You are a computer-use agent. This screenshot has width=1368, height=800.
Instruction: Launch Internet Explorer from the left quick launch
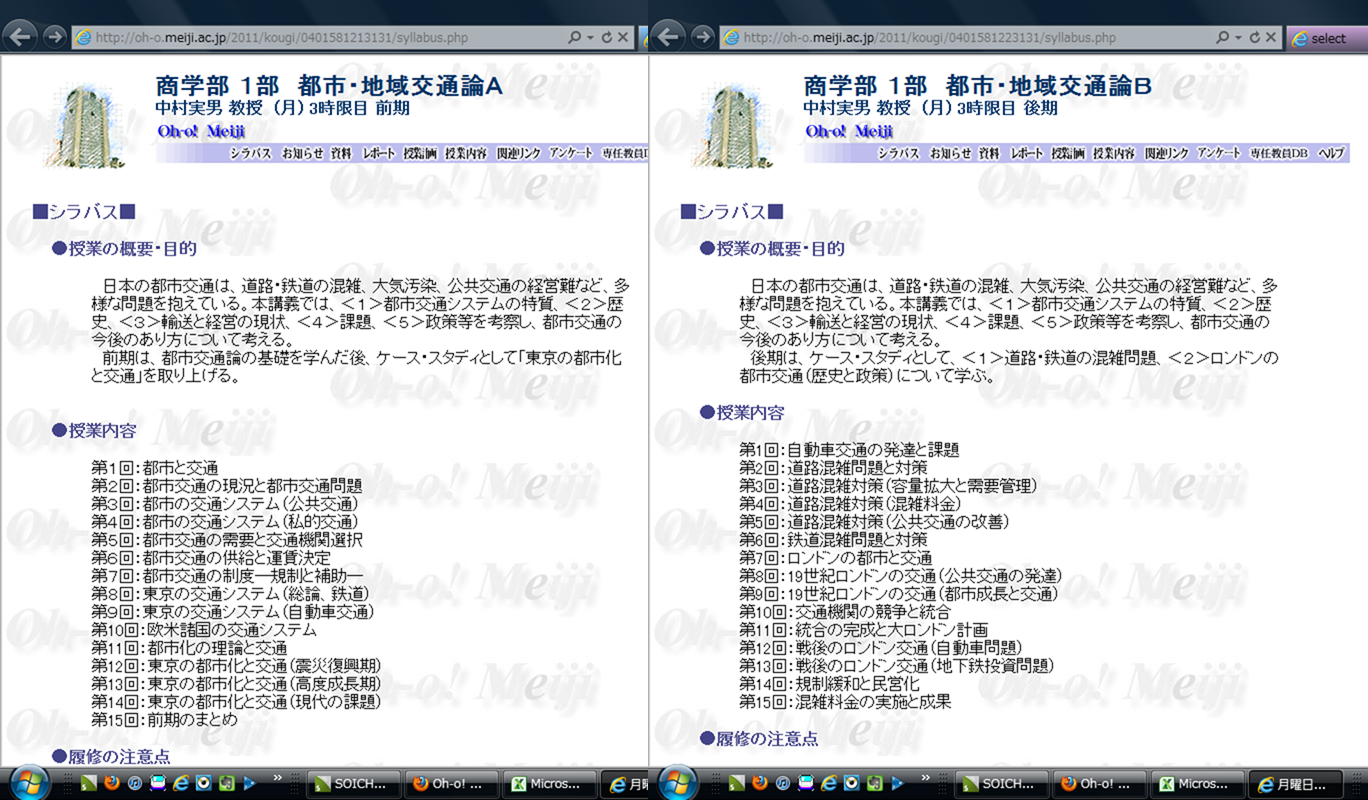click(181, 783)
